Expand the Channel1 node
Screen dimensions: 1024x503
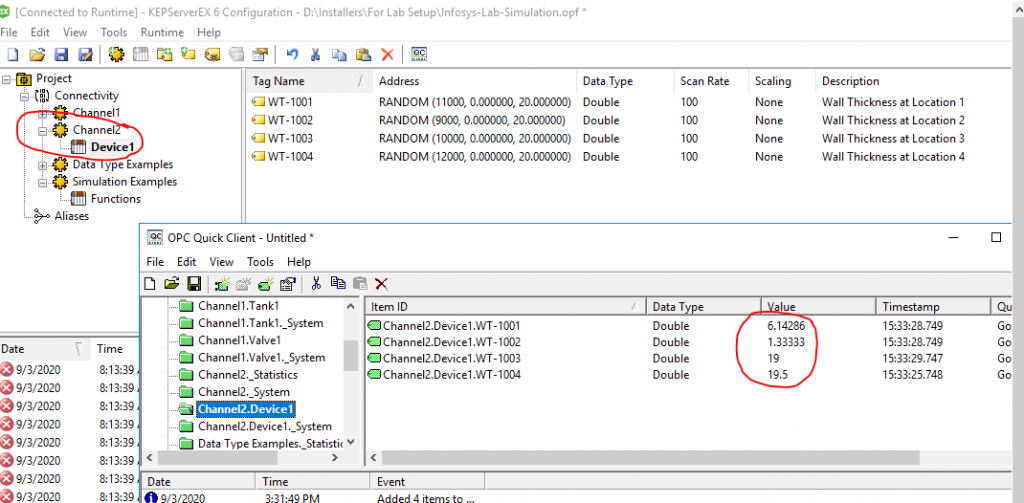pos(43,113)
